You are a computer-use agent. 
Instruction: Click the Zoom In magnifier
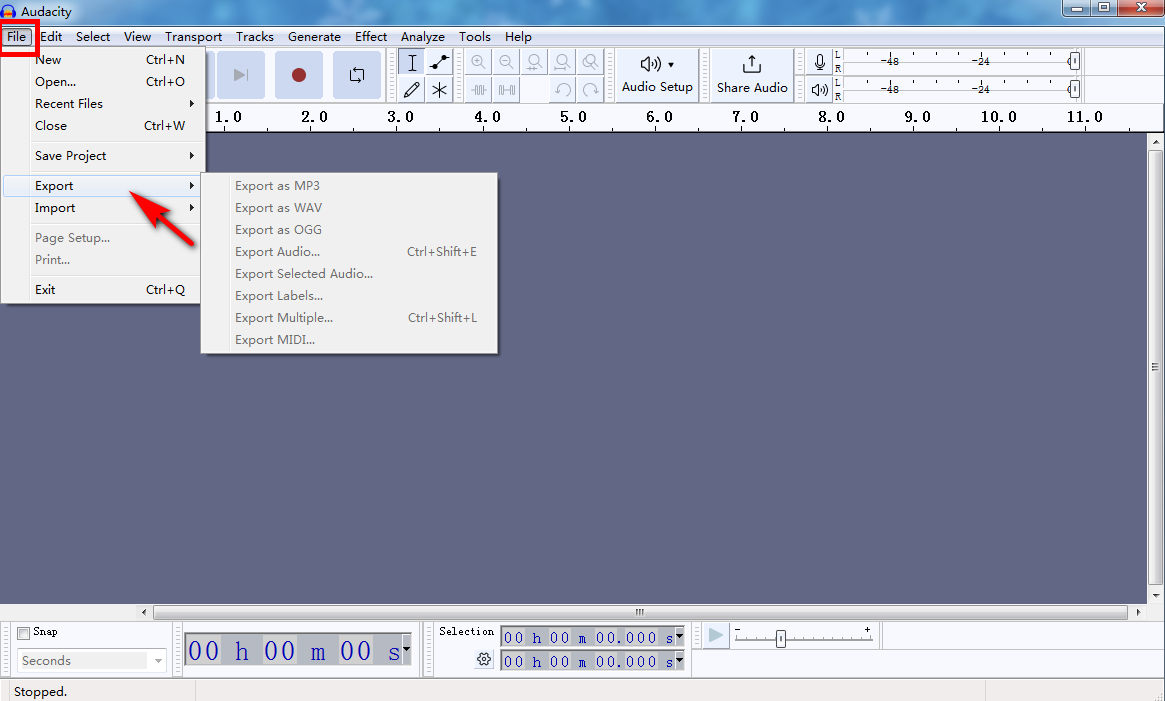(x=478, y=62)
